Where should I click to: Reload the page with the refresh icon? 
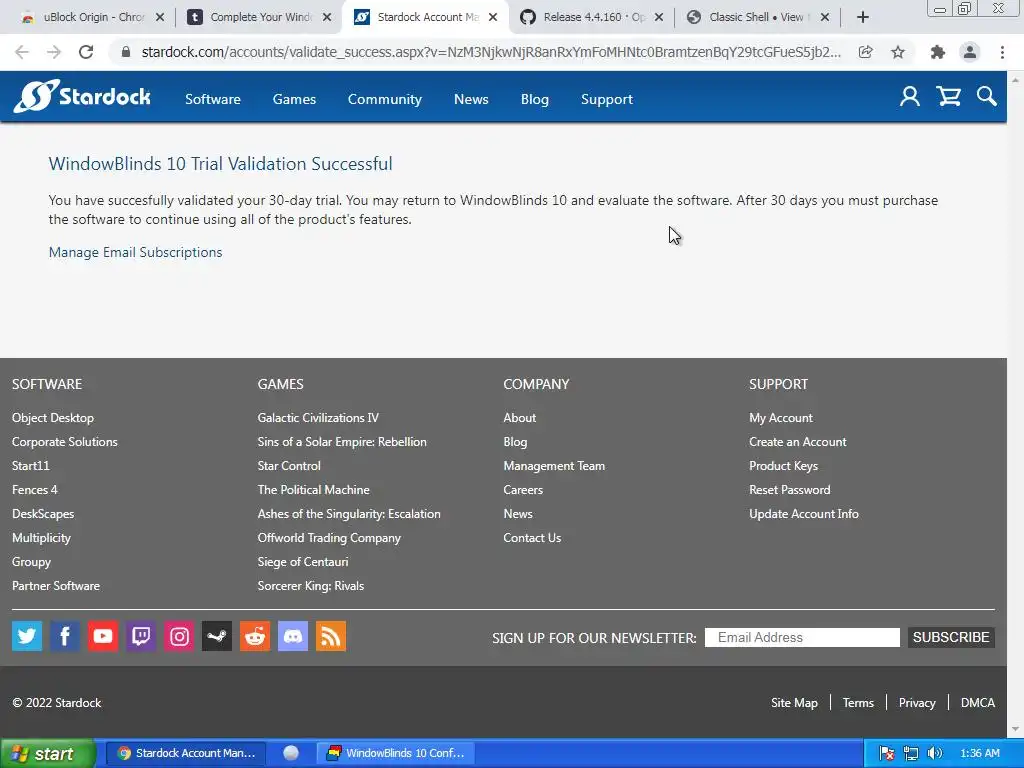click(x=86, y=52)
